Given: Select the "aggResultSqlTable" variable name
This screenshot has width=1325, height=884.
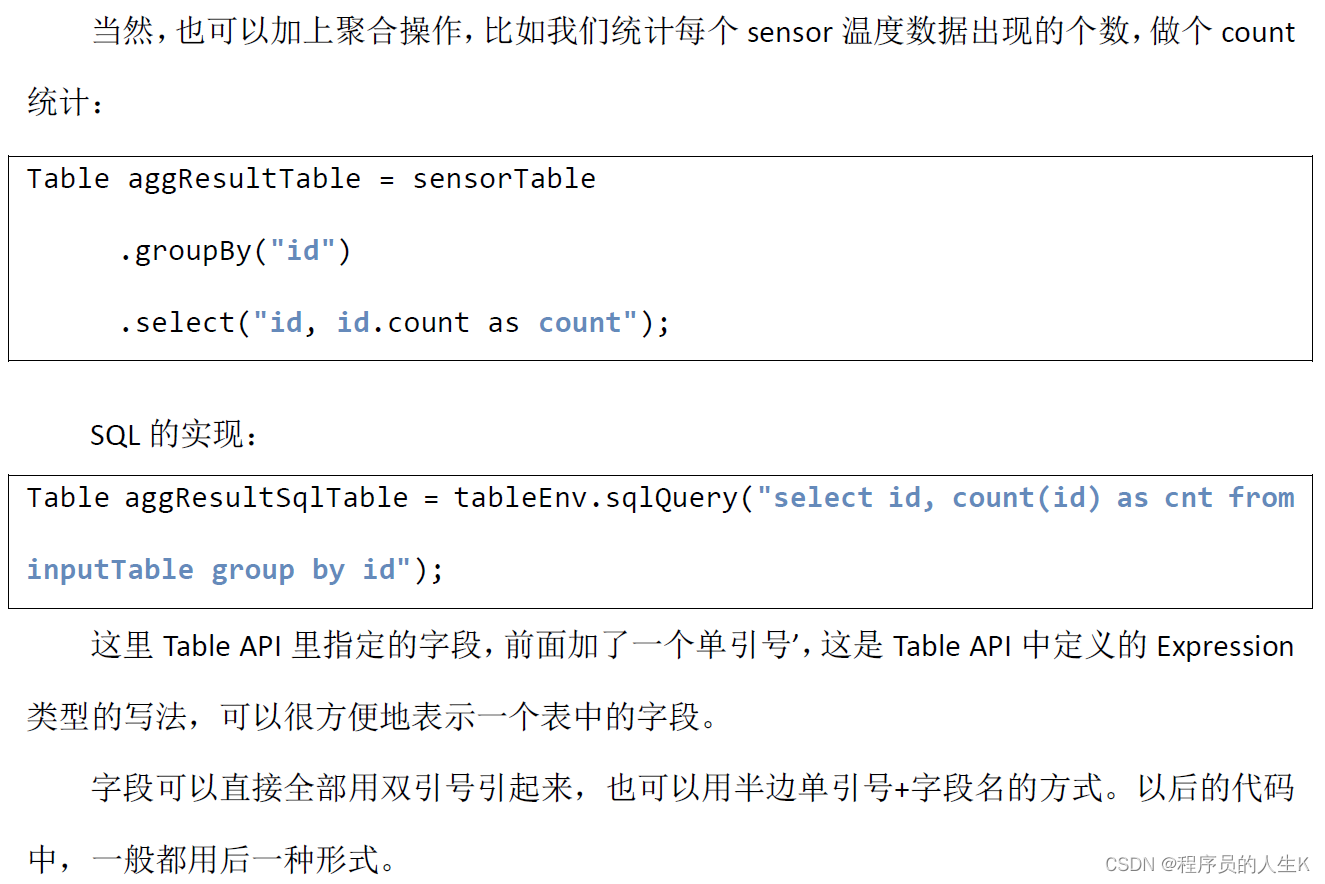Looking at the screenshot, I should point(266,498).
